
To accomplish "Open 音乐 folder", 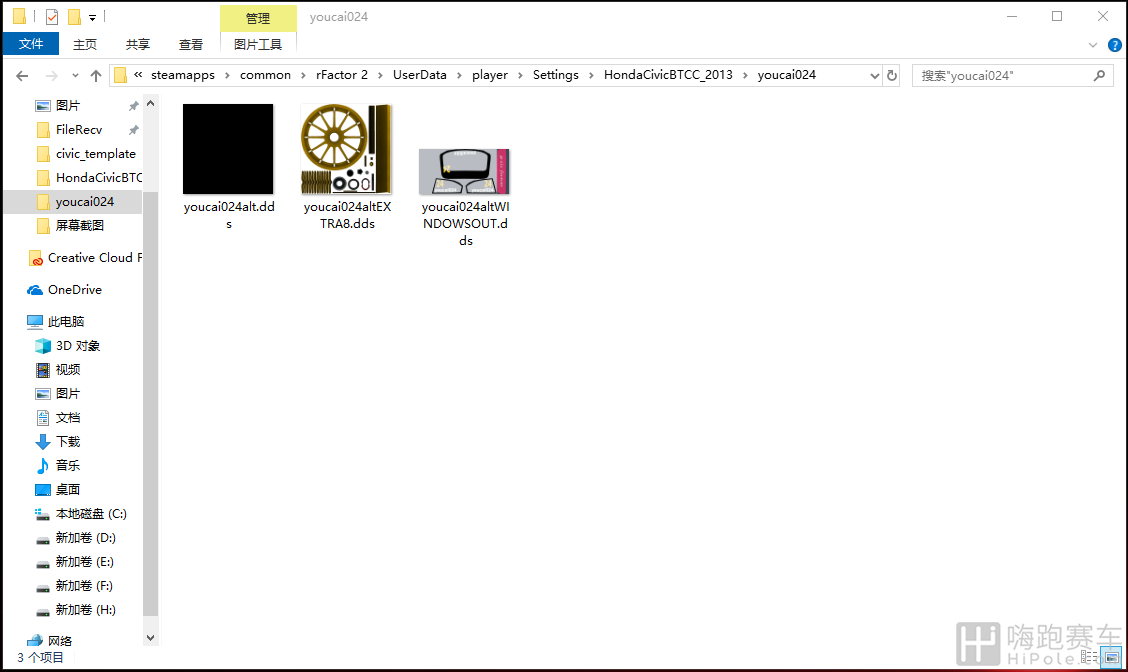I will pos(68,466).
